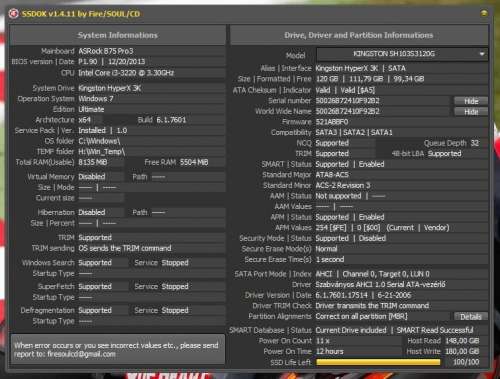Select the Power On Time value 12 hours
The image size is (500, 379).
coord(329,351)
